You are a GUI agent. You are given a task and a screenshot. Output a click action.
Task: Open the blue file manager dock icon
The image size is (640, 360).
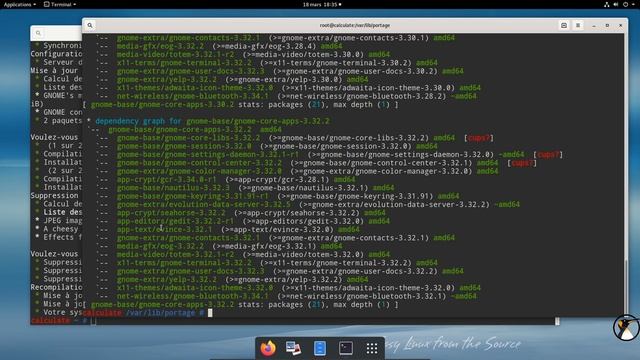320,348
